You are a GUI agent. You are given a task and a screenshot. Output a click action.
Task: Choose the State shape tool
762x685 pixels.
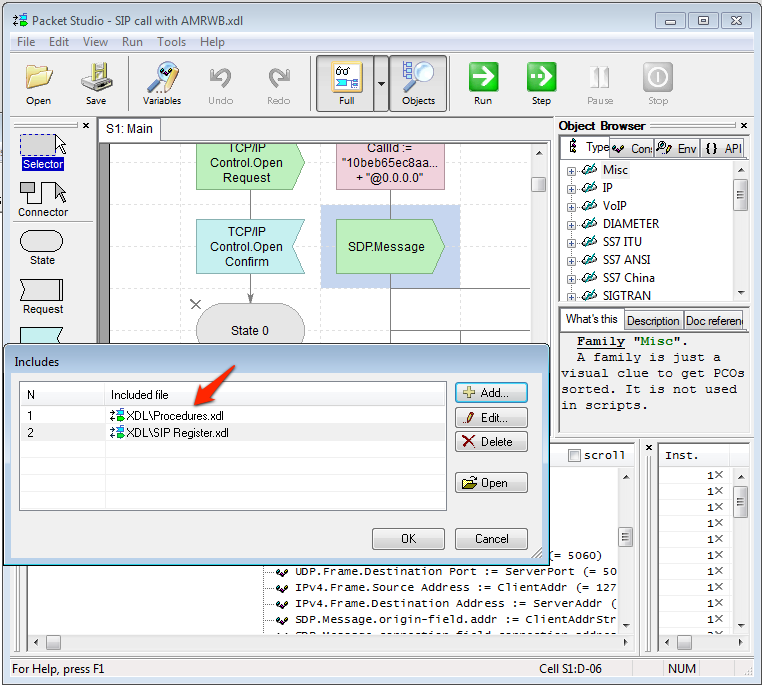tap(42, 248)
